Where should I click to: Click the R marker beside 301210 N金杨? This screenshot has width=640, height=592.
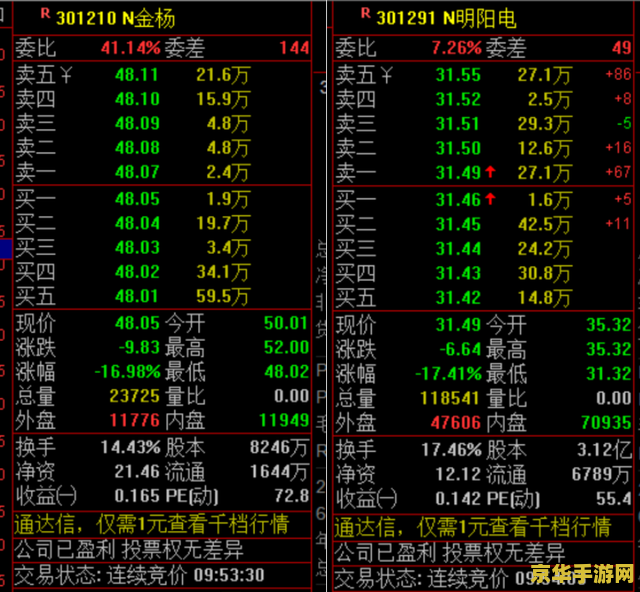[x=45, y=13]
